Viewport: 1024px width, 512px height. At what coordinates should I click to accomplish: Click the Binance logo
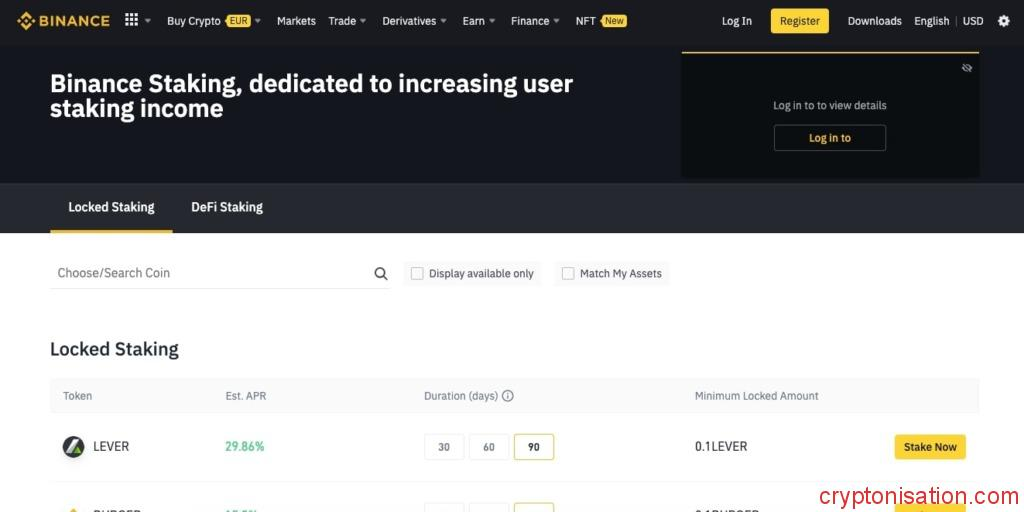(x=63, y=21)
